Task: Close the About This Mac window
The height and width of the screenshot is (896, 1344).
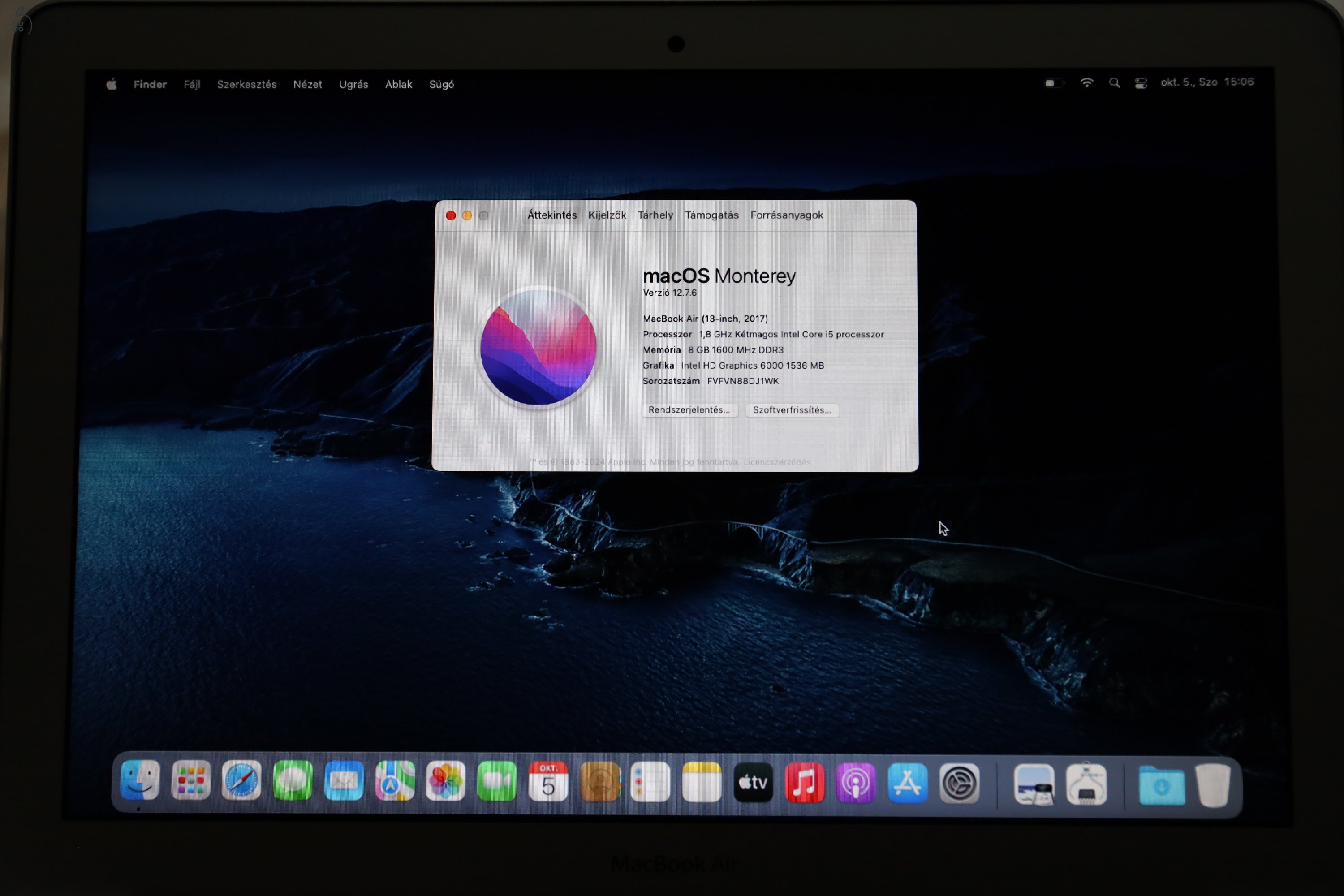Action: (451, 215)
